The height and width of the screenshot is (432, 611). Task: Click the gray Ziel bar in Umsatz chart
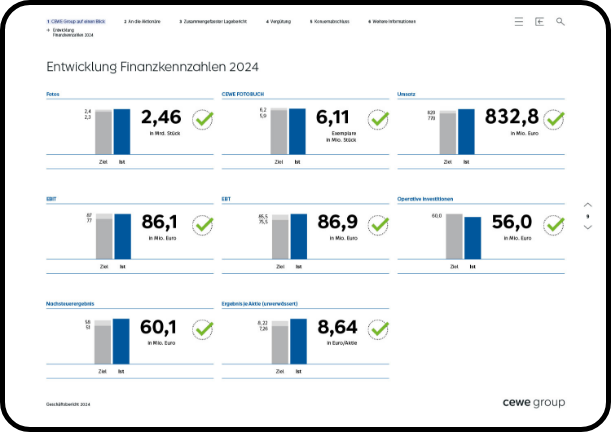pyautogui.click(x=448, y=132)
